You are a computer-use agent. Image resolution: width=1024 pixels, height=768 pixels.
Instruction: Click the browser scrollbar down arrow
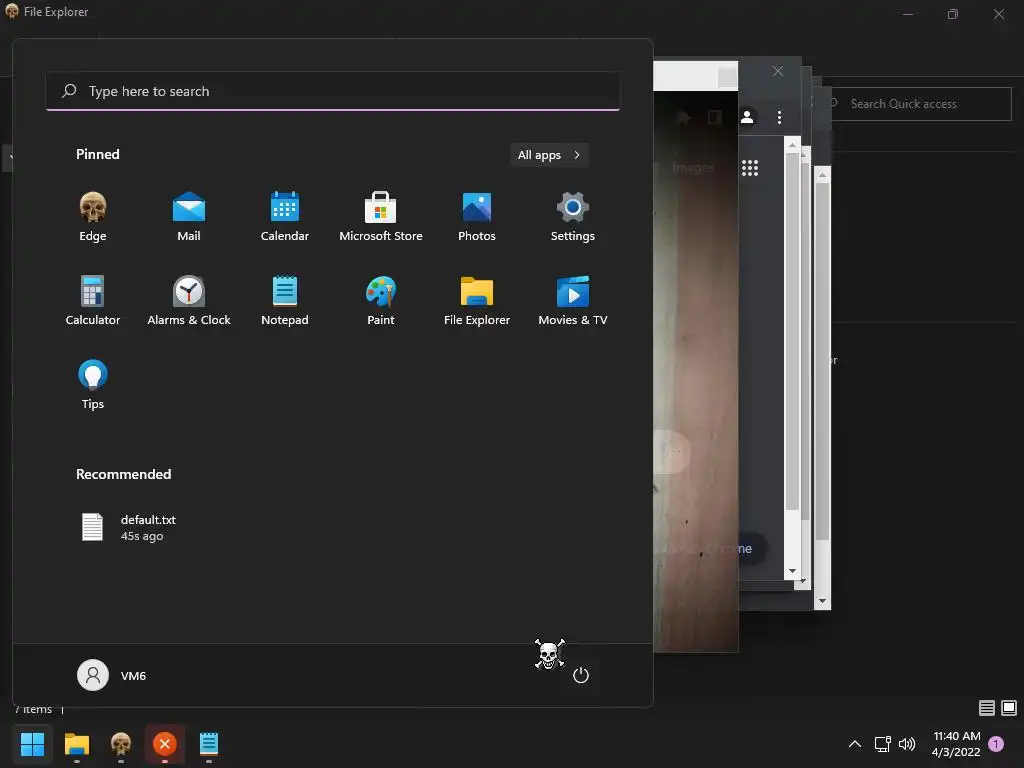coord(792,571)
